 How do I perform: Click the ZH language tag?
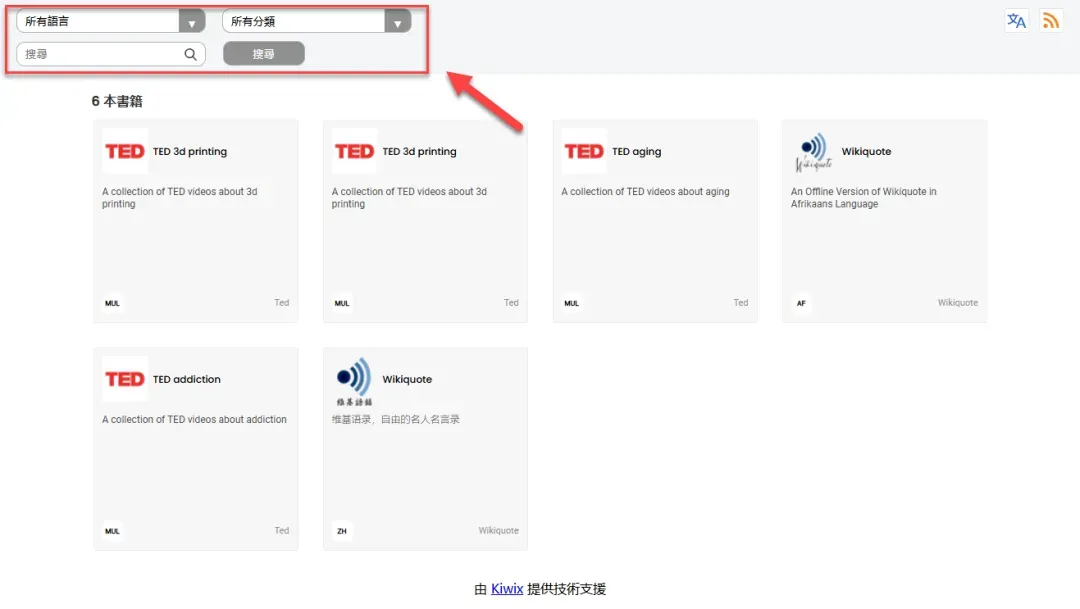pos(342,531)
